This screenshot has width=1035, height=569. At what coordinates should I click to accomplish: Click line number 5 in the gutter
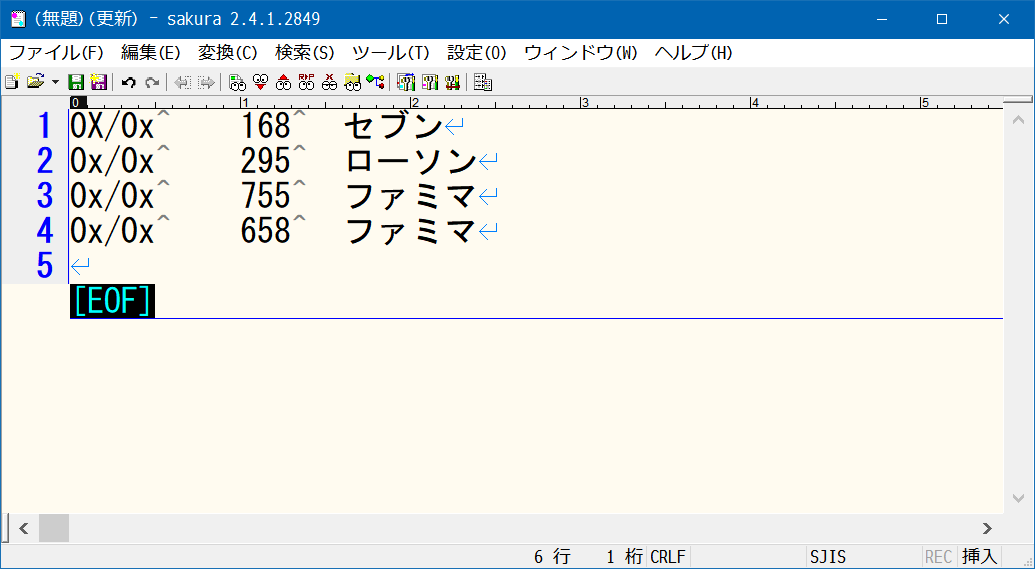pos(44,265)
